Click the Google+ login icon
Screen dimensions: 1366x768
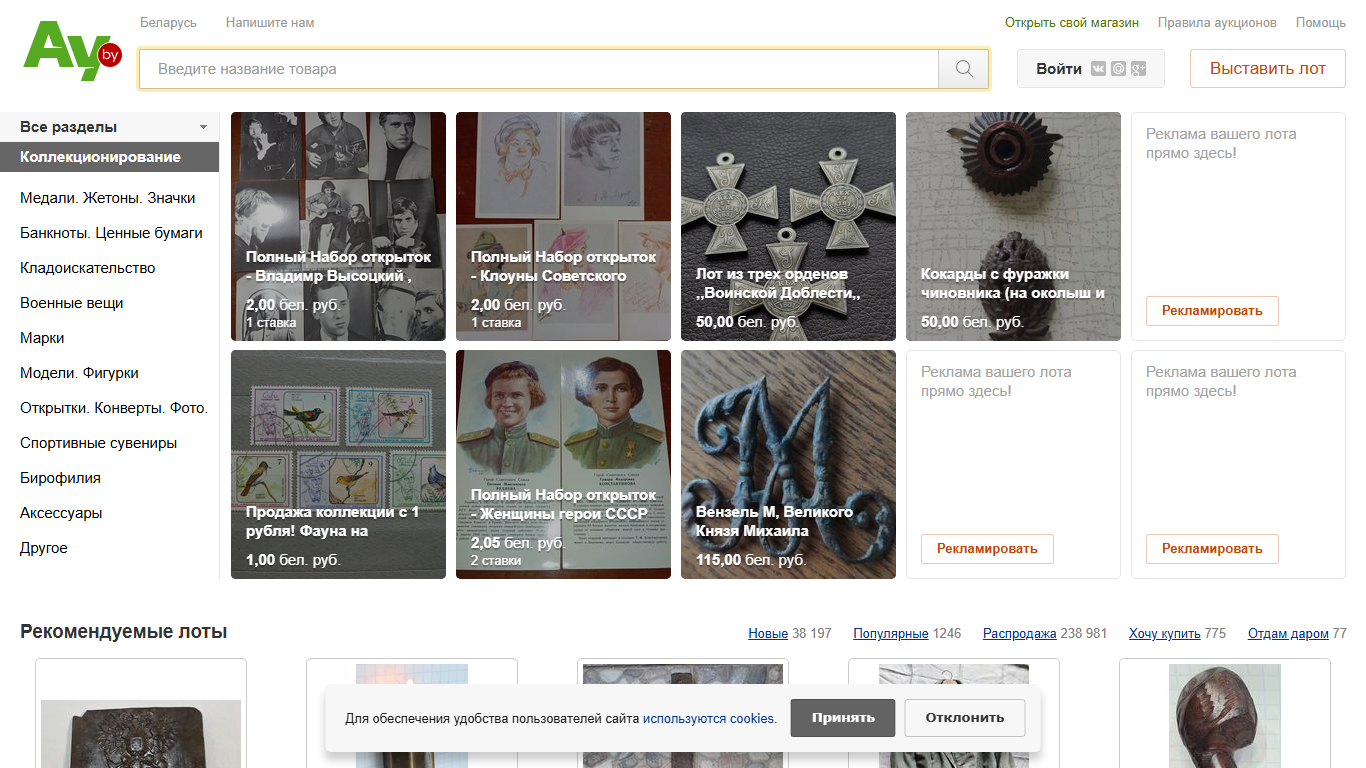(x=1138, y=69)
